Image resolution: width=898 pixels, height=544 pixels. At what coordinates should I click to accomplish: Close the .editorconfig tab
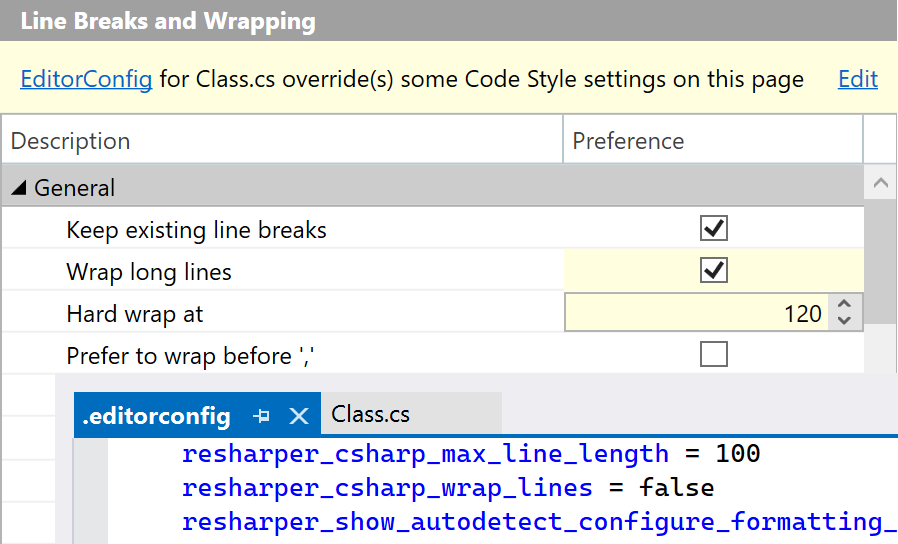pyautogui.click(x=298, y=415)
